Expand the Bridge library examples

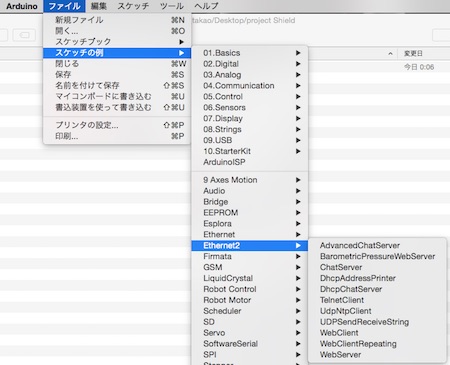(250, 202)
